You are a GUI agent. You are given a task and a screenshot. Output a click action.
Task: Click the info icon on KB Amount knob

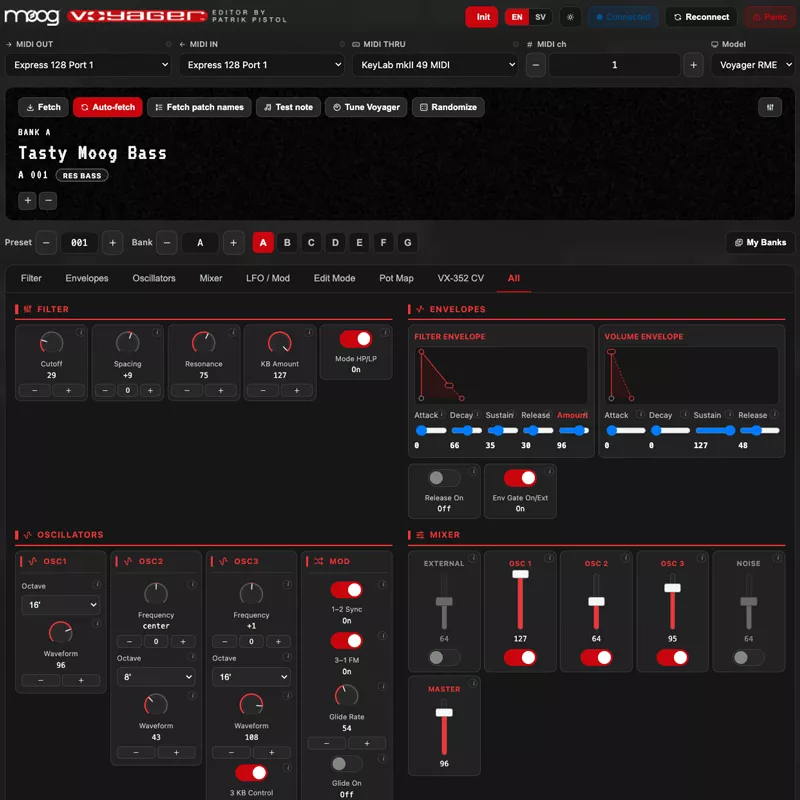click(309, 332)
